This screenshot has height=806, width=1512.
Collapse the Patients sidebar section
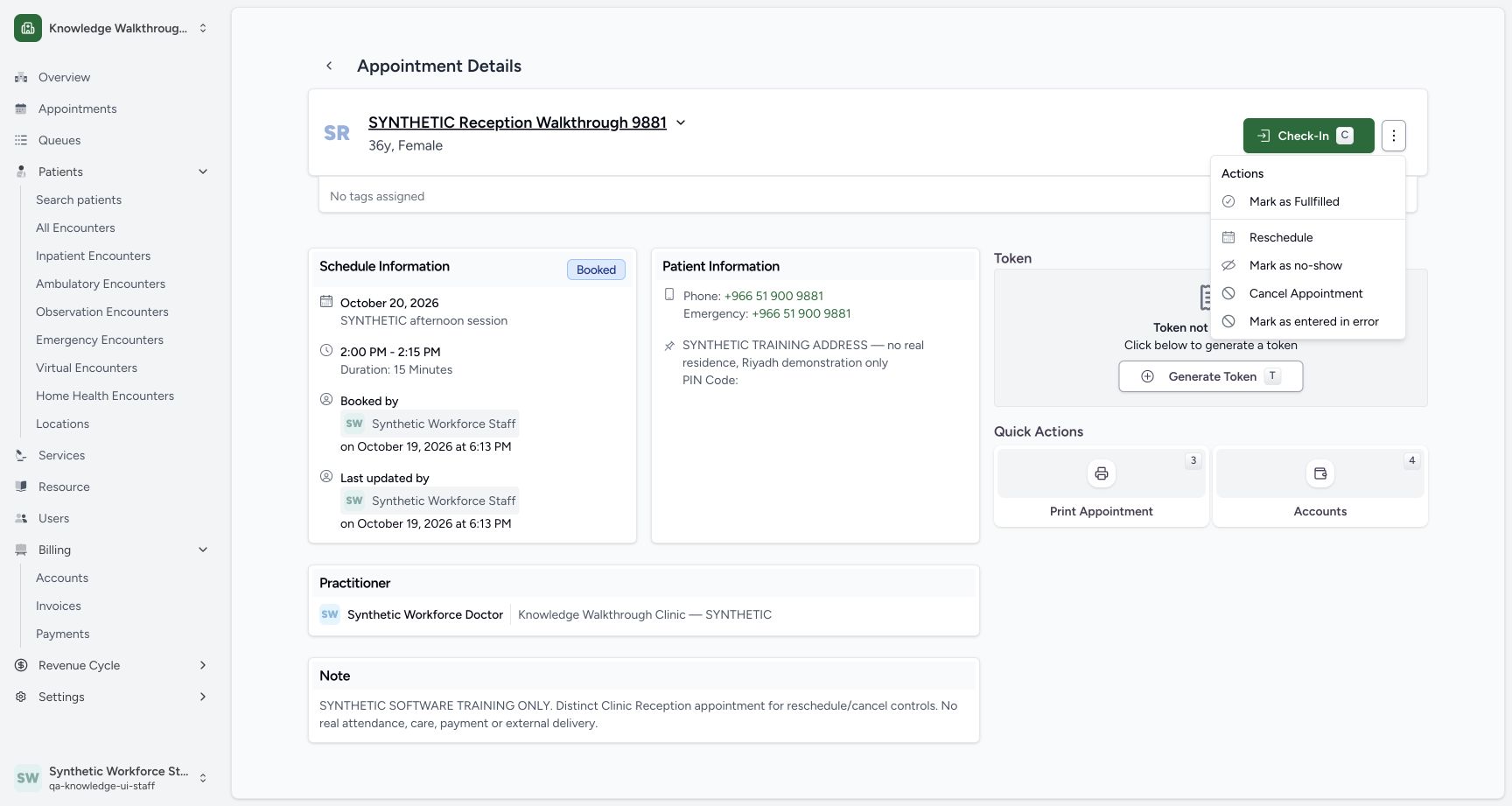point(203,172)
